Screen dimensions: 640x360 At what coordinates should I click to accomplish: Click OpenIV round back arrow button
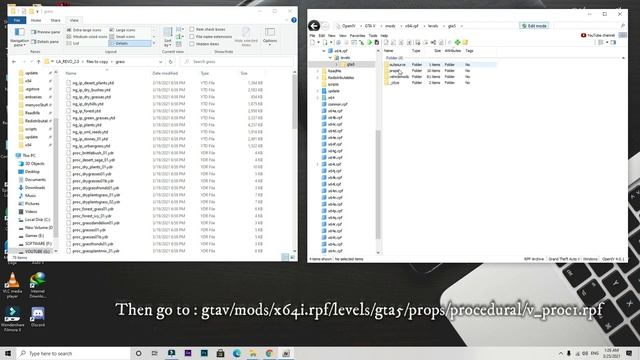pos(314,26)
